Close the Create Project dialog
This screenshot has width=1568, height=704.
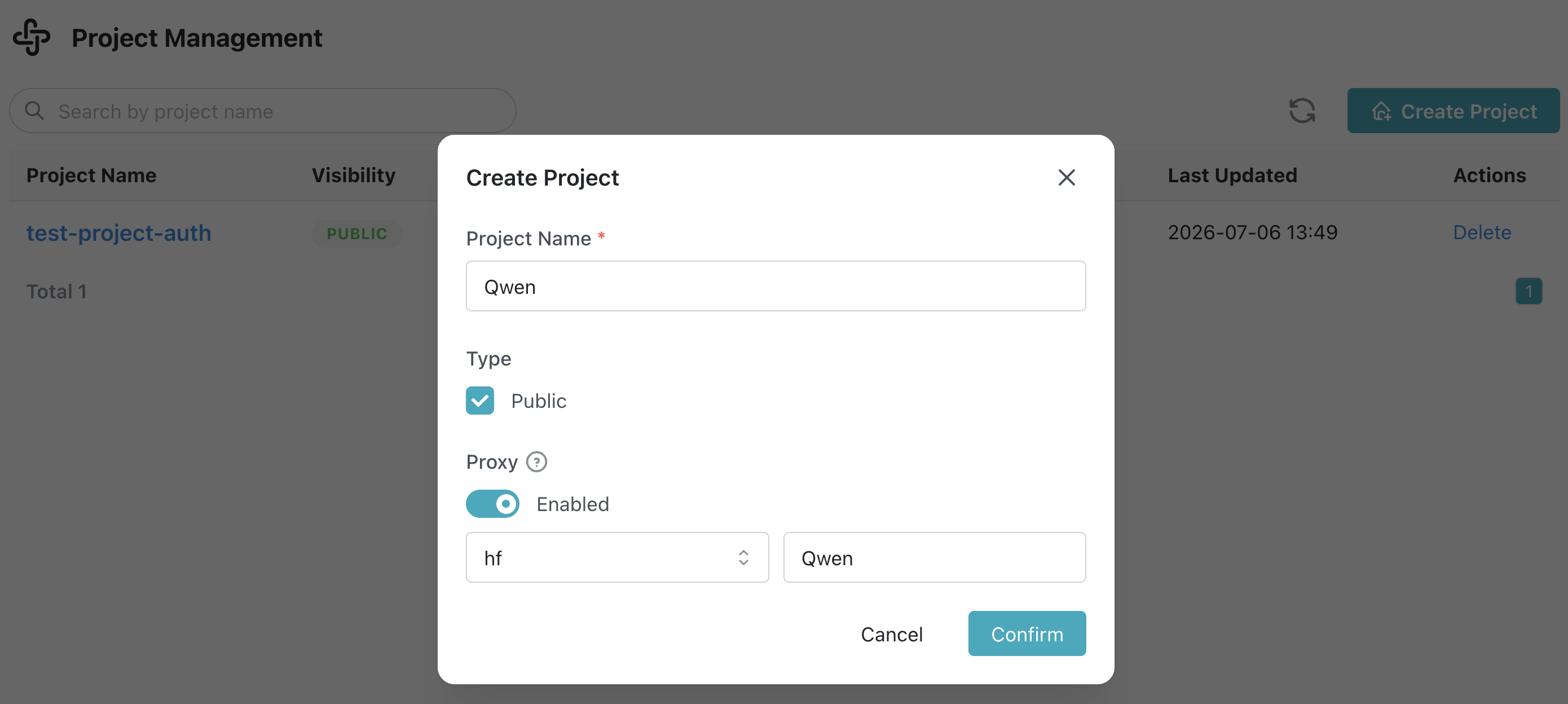click(x=1067, y=177)
